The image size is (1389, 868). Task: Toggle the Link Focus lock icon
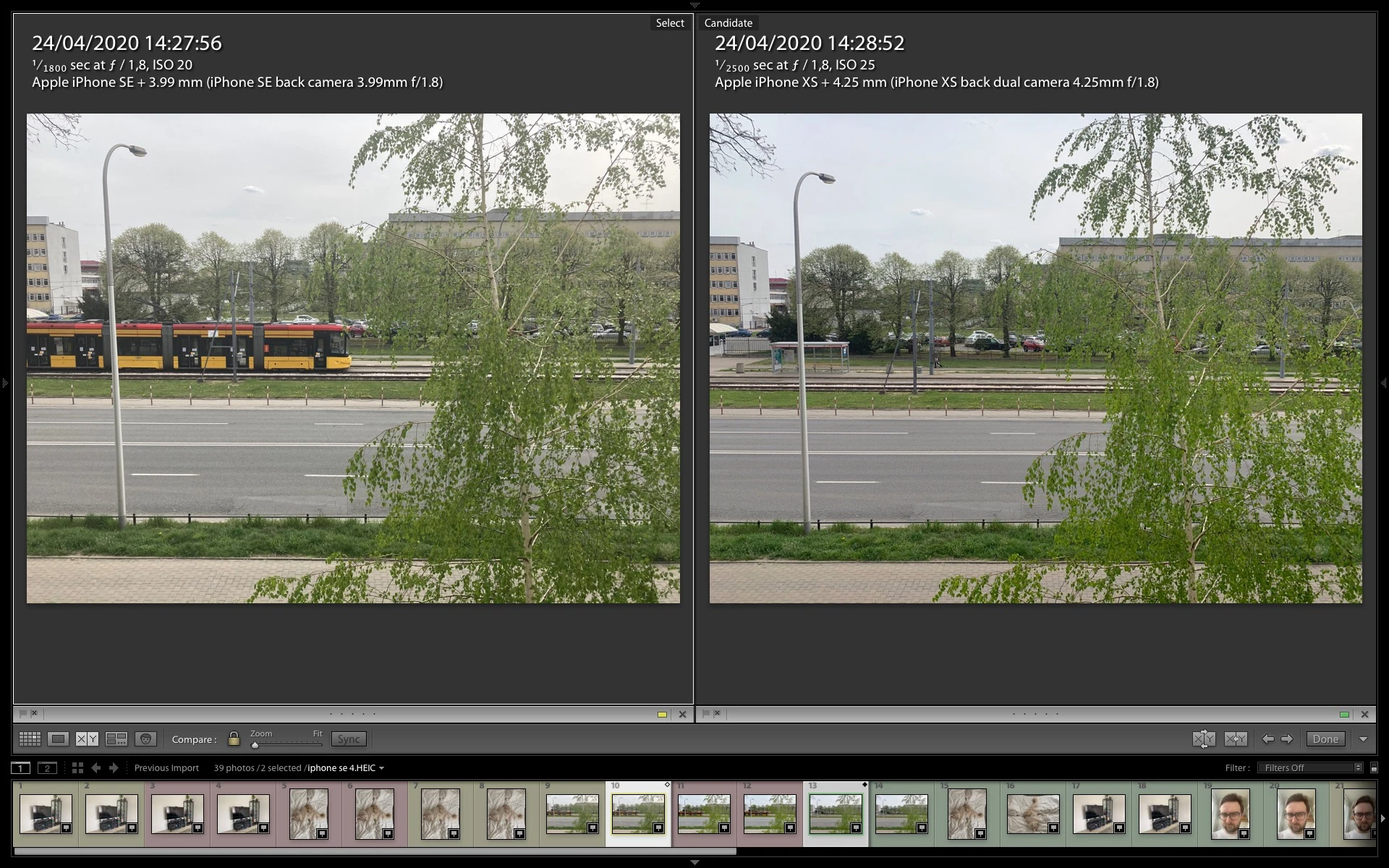234,739
